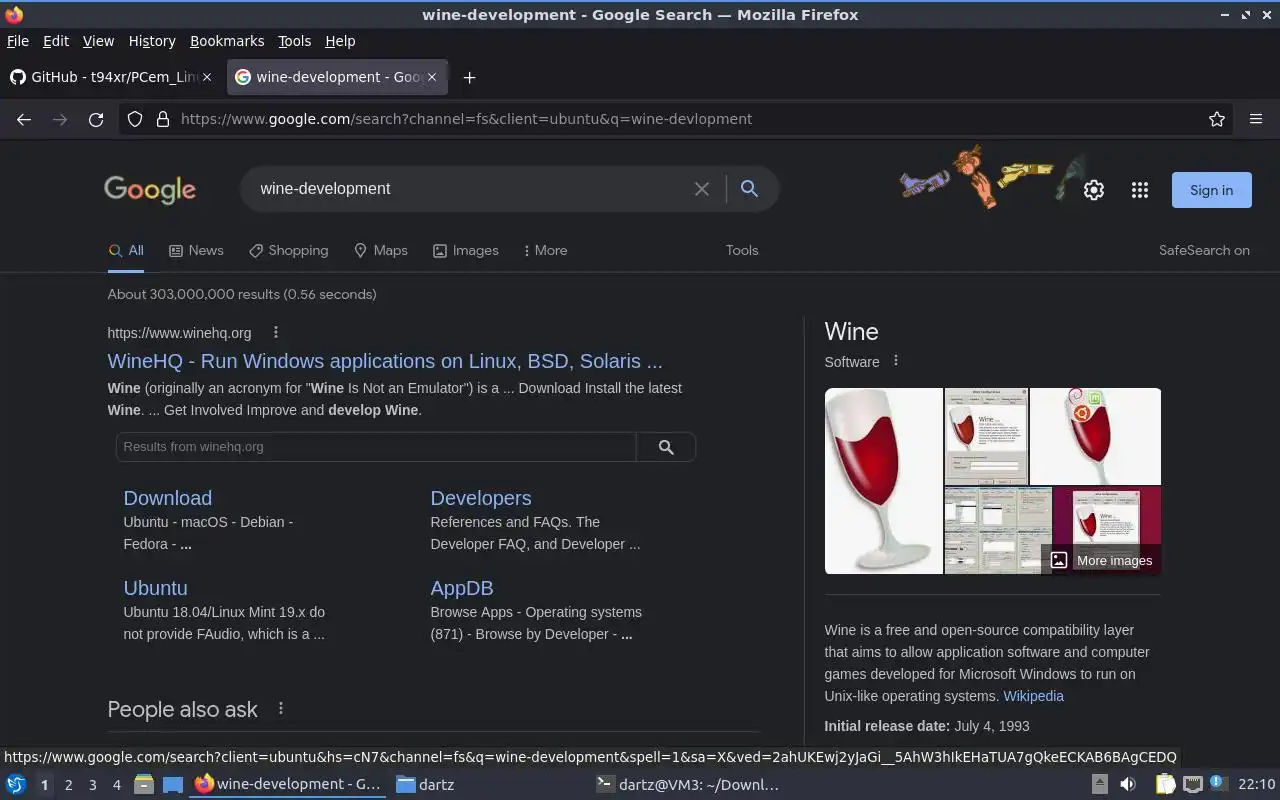Open the clipboard manager tray icon
1280x800 pixels.
coord(1166,785)
